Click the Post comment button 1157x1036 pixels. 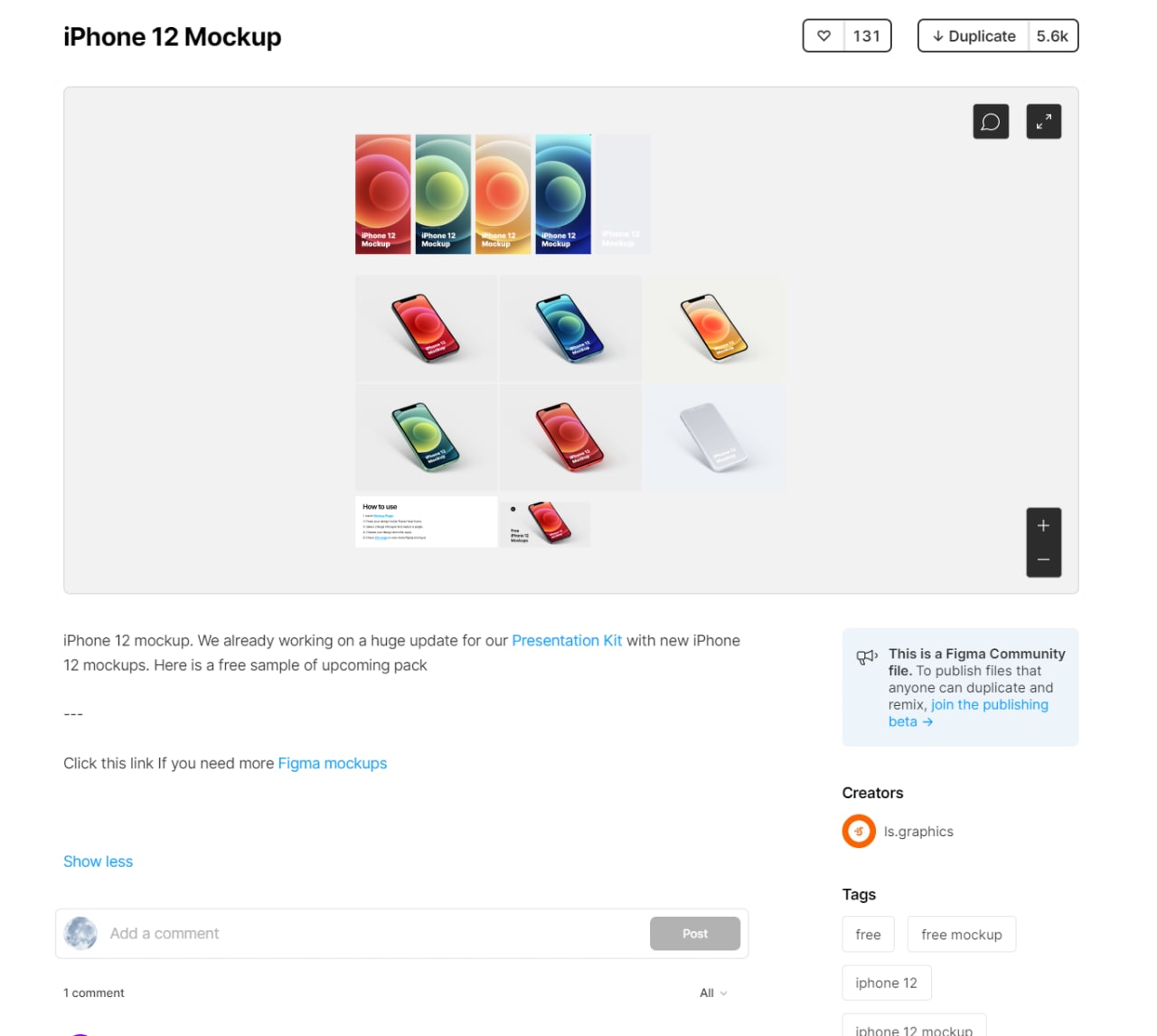pos(695,934)
